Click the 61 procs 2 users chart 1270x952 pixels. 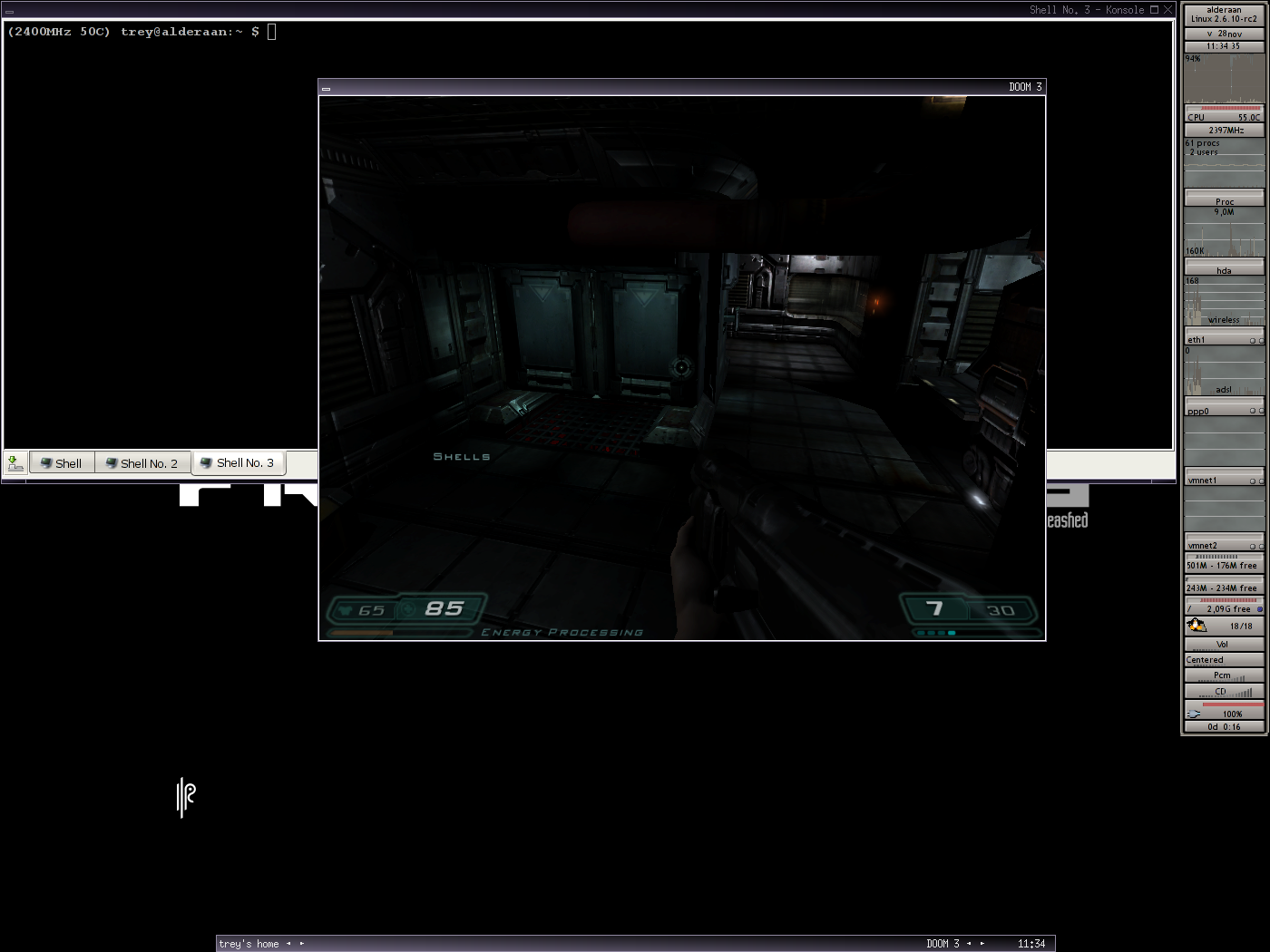pos(1224,163)
